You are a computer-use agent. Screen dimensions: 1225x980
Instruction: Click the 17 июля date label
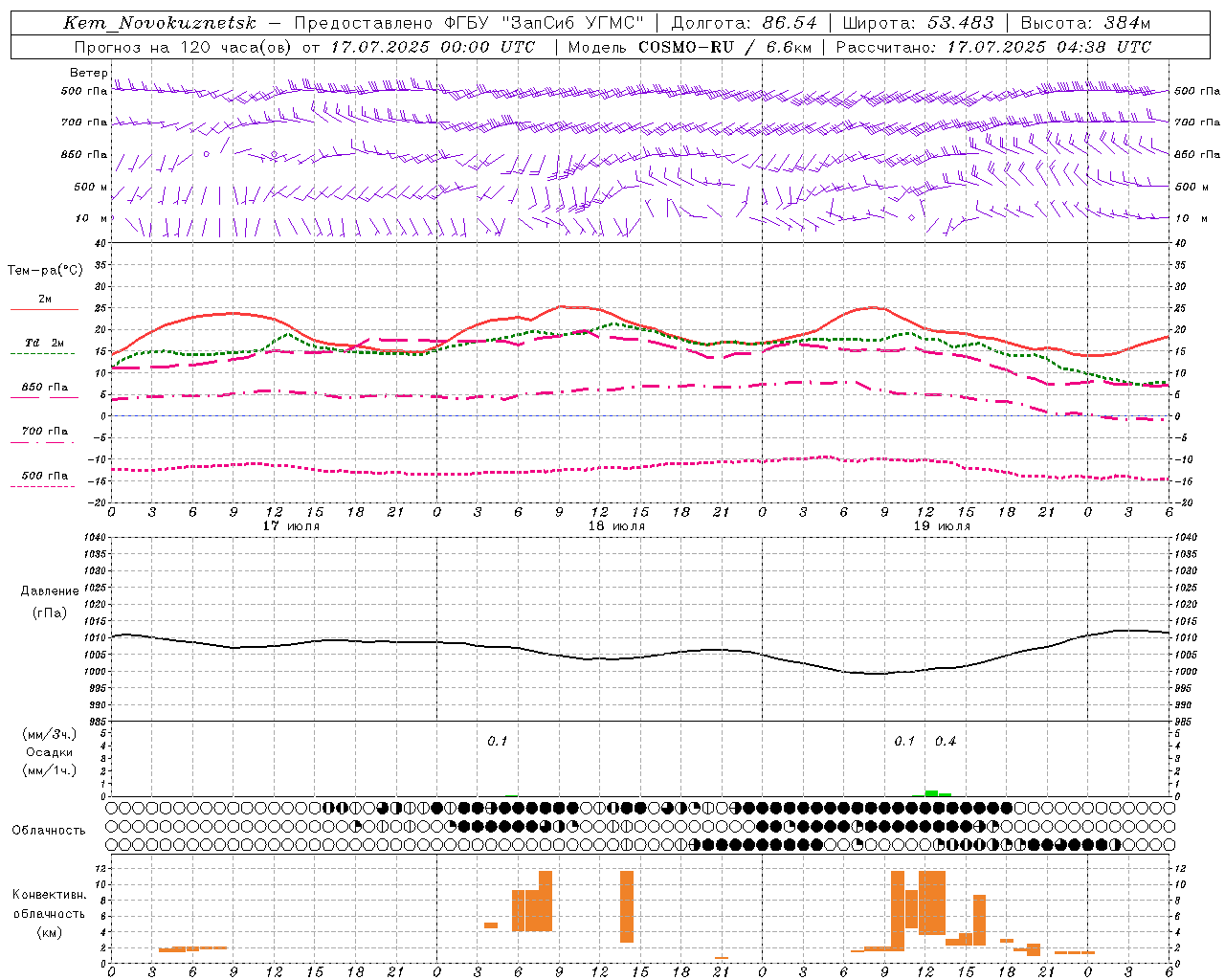291,526
